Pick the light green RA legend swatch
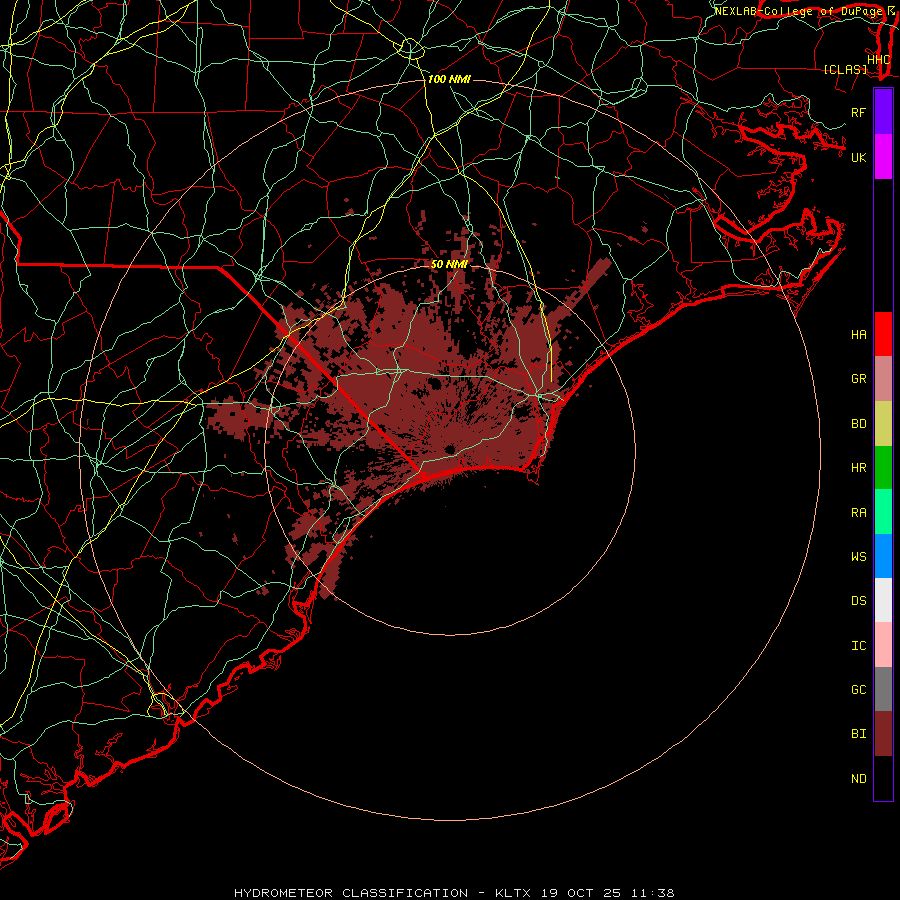 883,512
